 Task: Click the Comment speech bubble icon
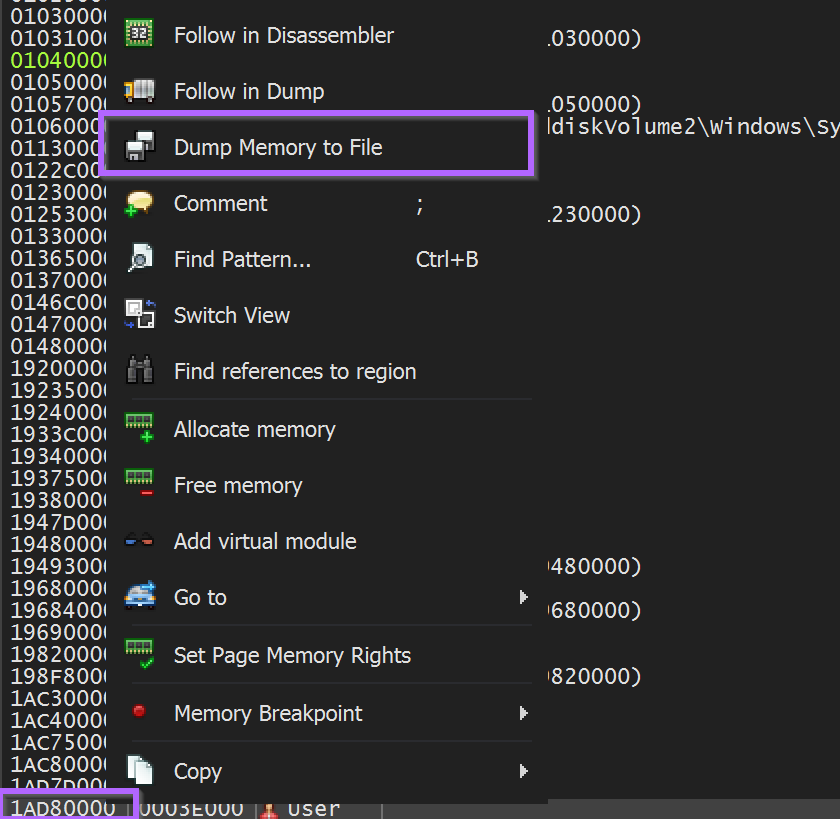tap(139, 203)
